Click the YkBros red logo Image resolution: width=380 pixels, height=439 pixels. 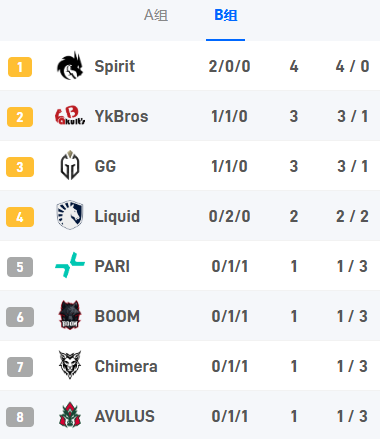coord(70,116)
